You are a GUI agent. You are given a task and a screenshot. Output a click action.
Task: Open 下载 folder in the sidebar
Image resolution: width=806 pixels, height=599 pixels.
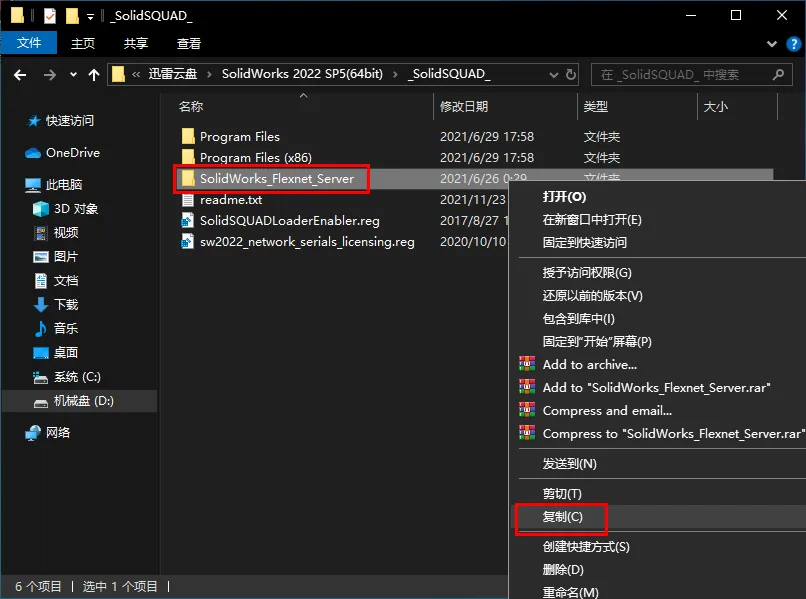[x=66, y=304]
